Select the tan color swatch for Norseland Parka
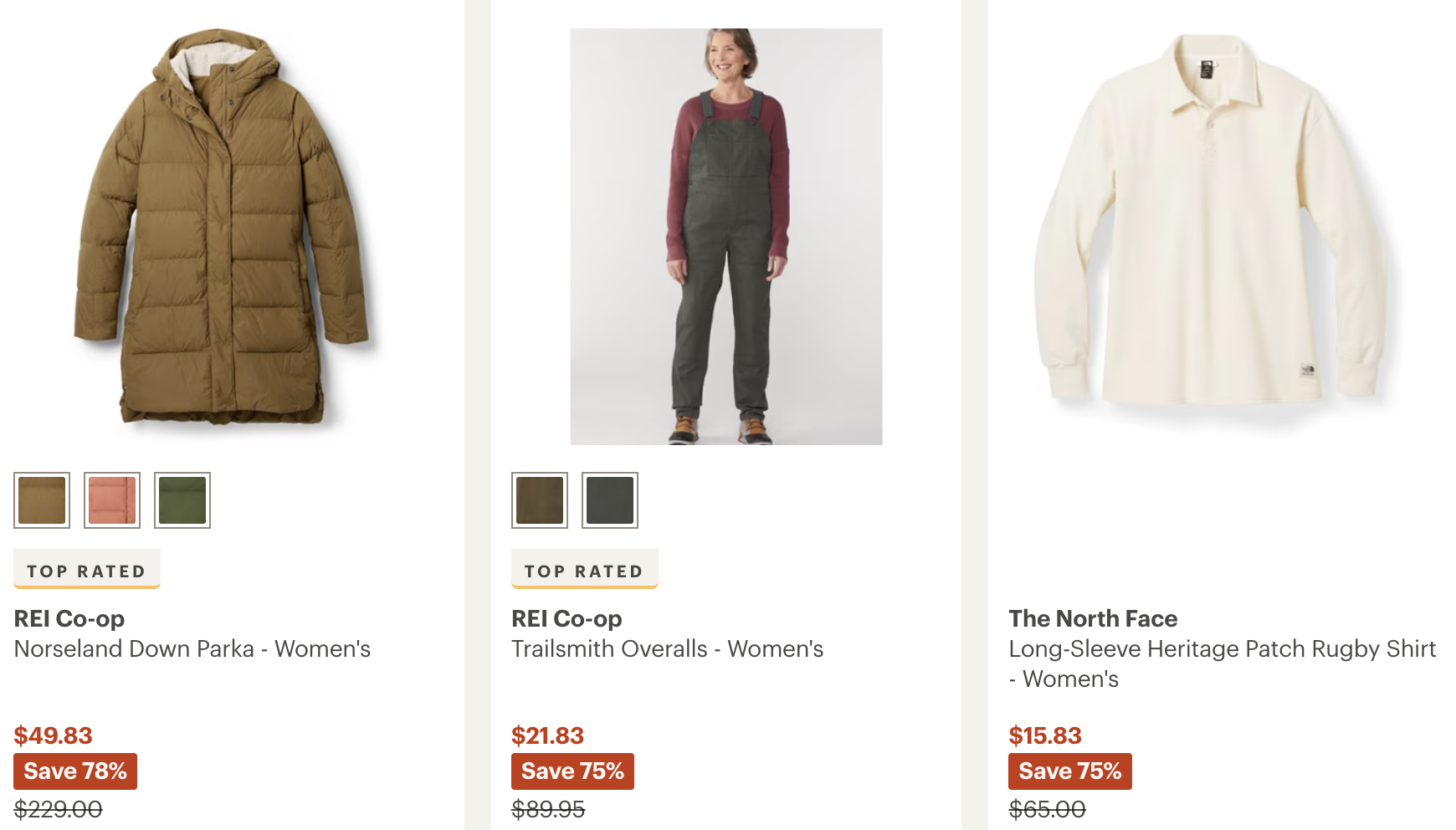Screen dimensions: 1456x830 click(x=42, y=500)
